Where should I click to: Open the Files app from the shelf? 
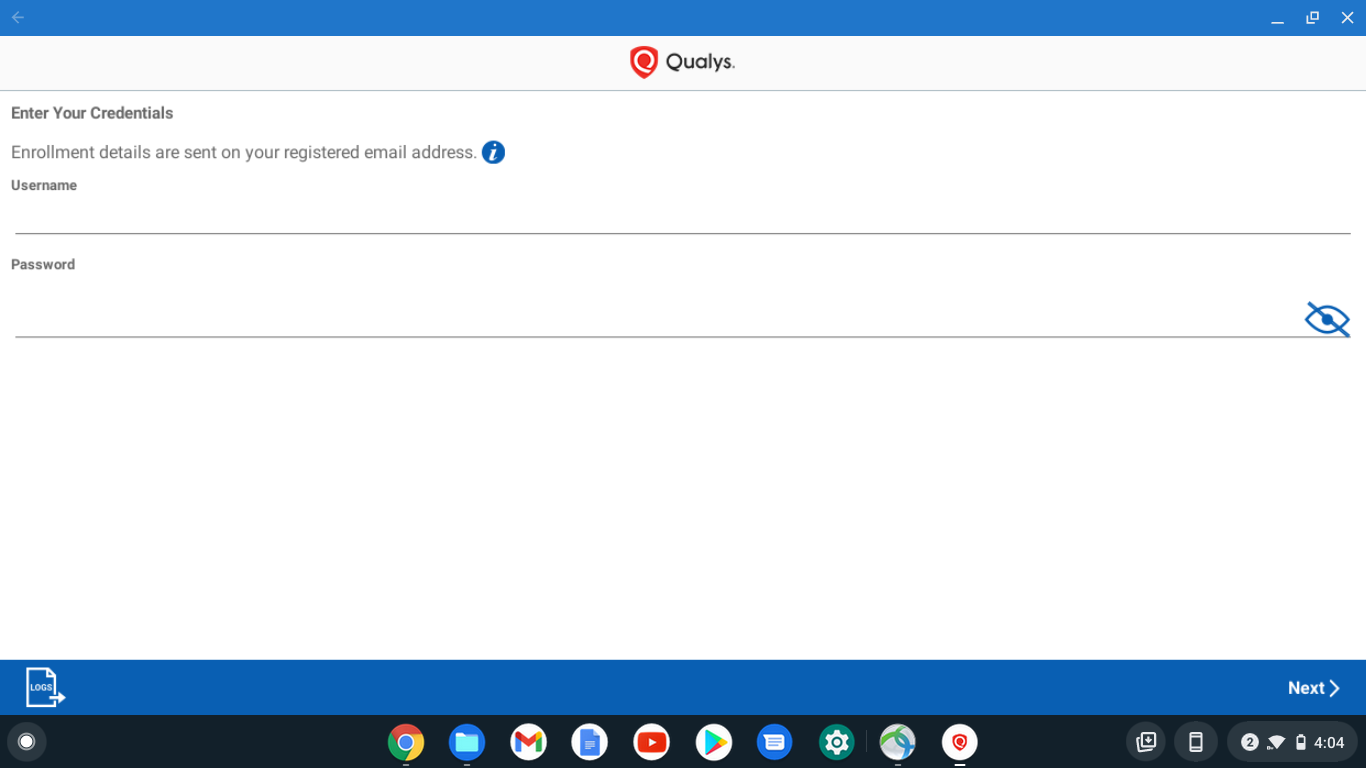(x=467, y=742)
